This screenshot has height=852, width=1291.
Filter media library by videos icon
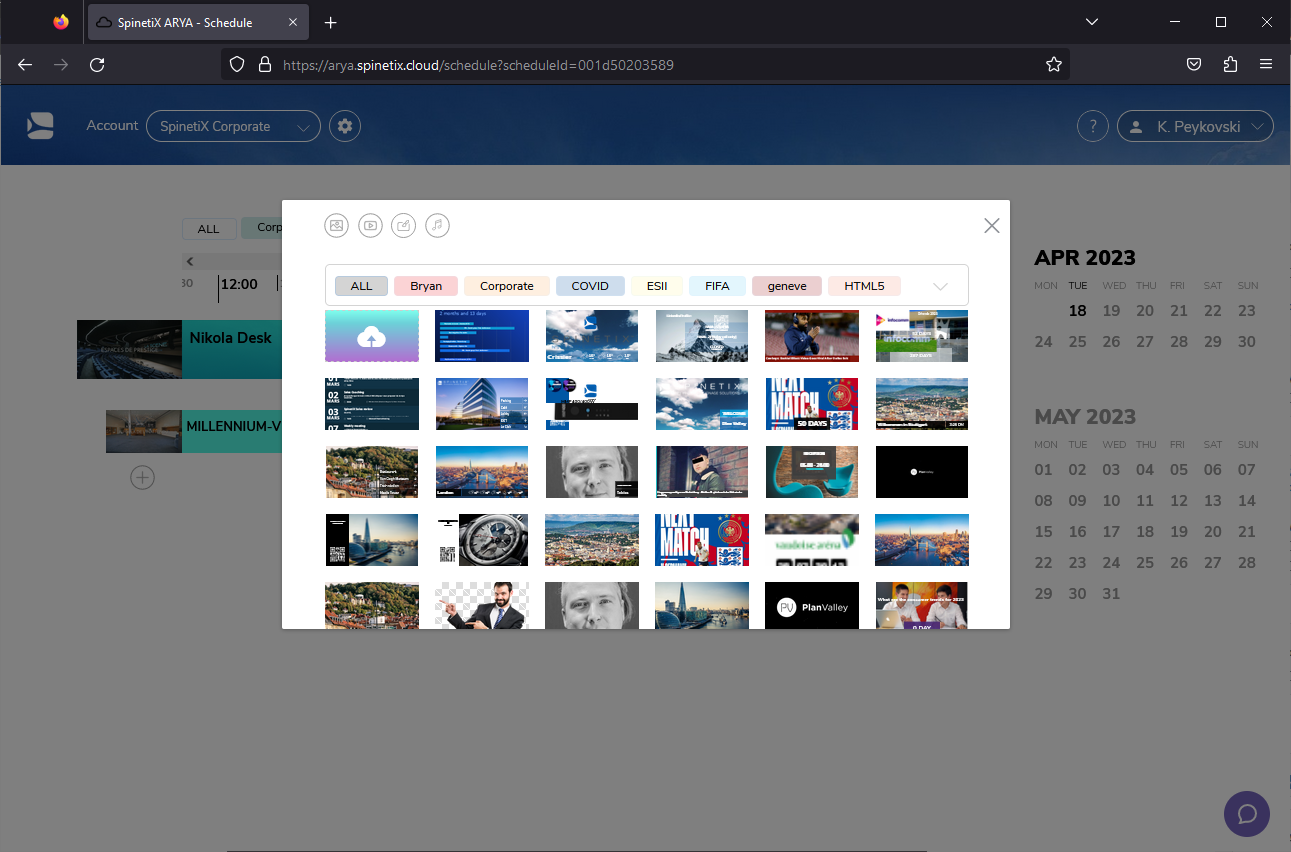[370, 226]
